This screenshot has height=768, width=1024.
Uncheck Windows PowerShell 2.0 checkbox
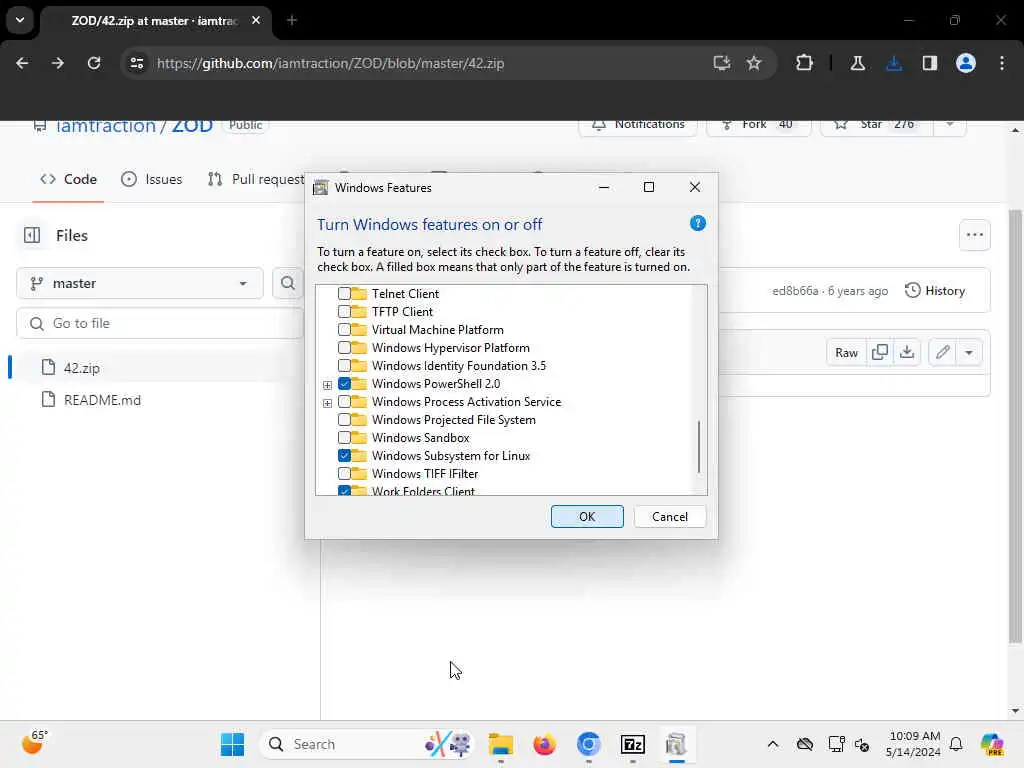click(x=344, y=384)
